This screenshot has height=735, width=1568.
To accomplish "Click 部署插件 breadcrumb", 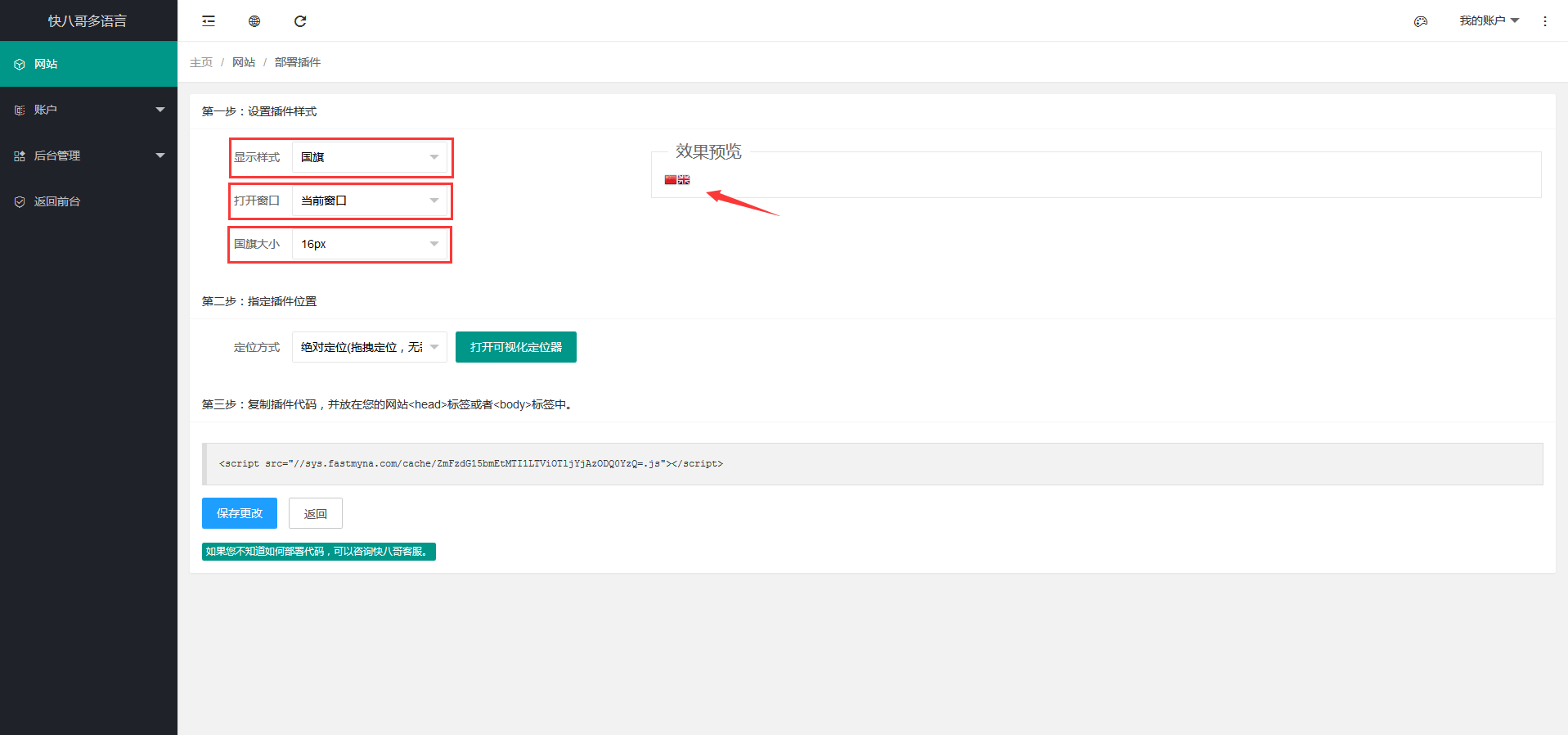I will [x=298, y=62].
